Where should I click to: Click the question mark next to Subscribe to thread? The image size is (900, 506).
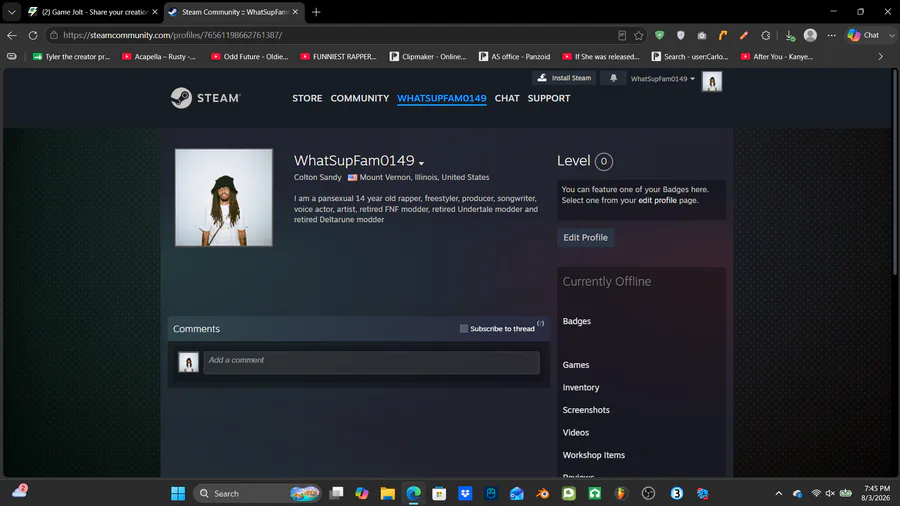pos(540,324)
